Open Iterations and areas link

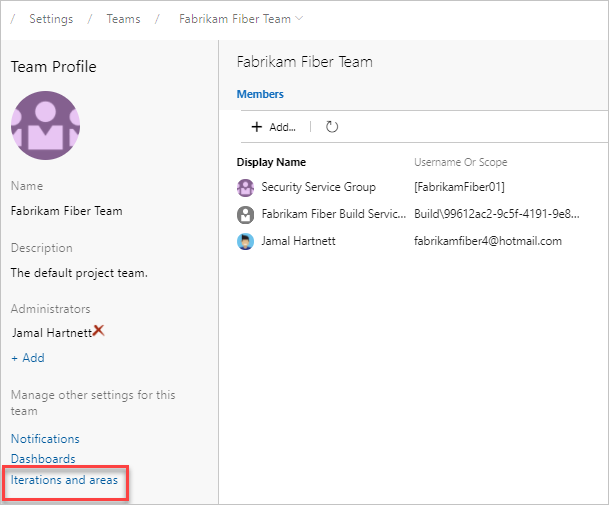click(64, 480)
